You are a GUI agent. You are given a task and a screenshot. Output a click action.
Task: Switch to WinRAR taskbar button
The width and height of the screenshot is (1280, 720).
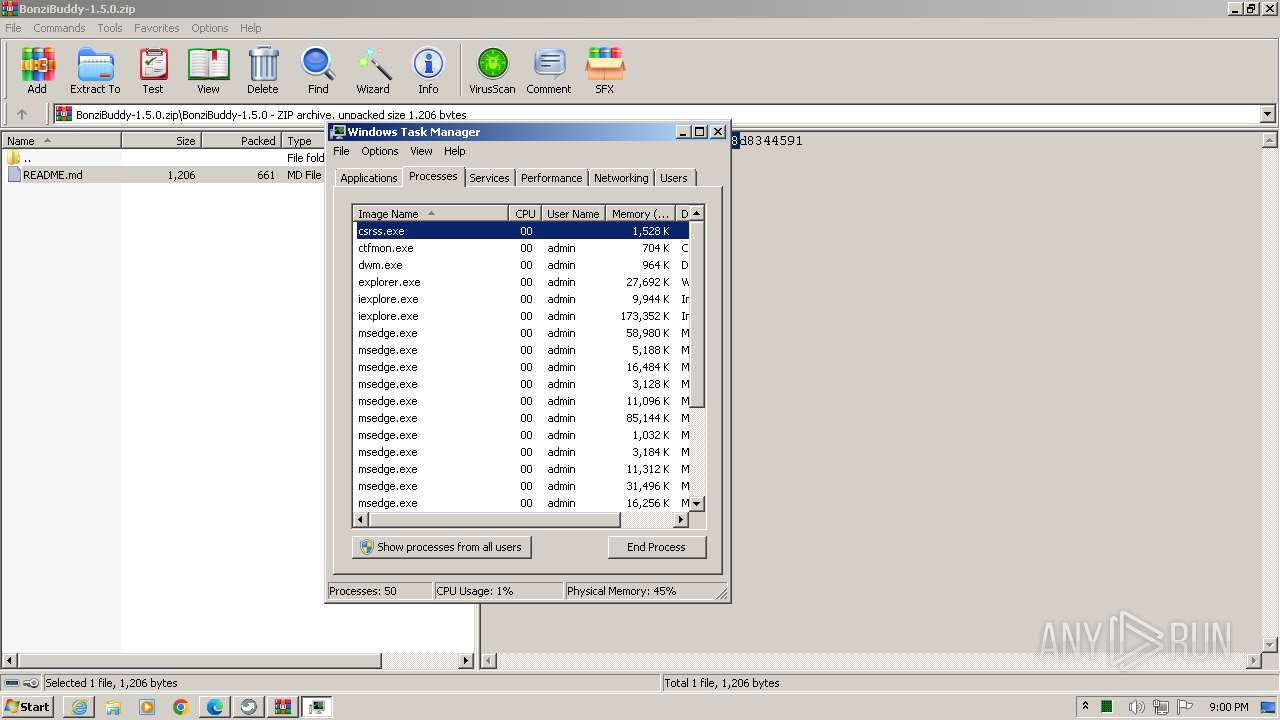[283, 707]
